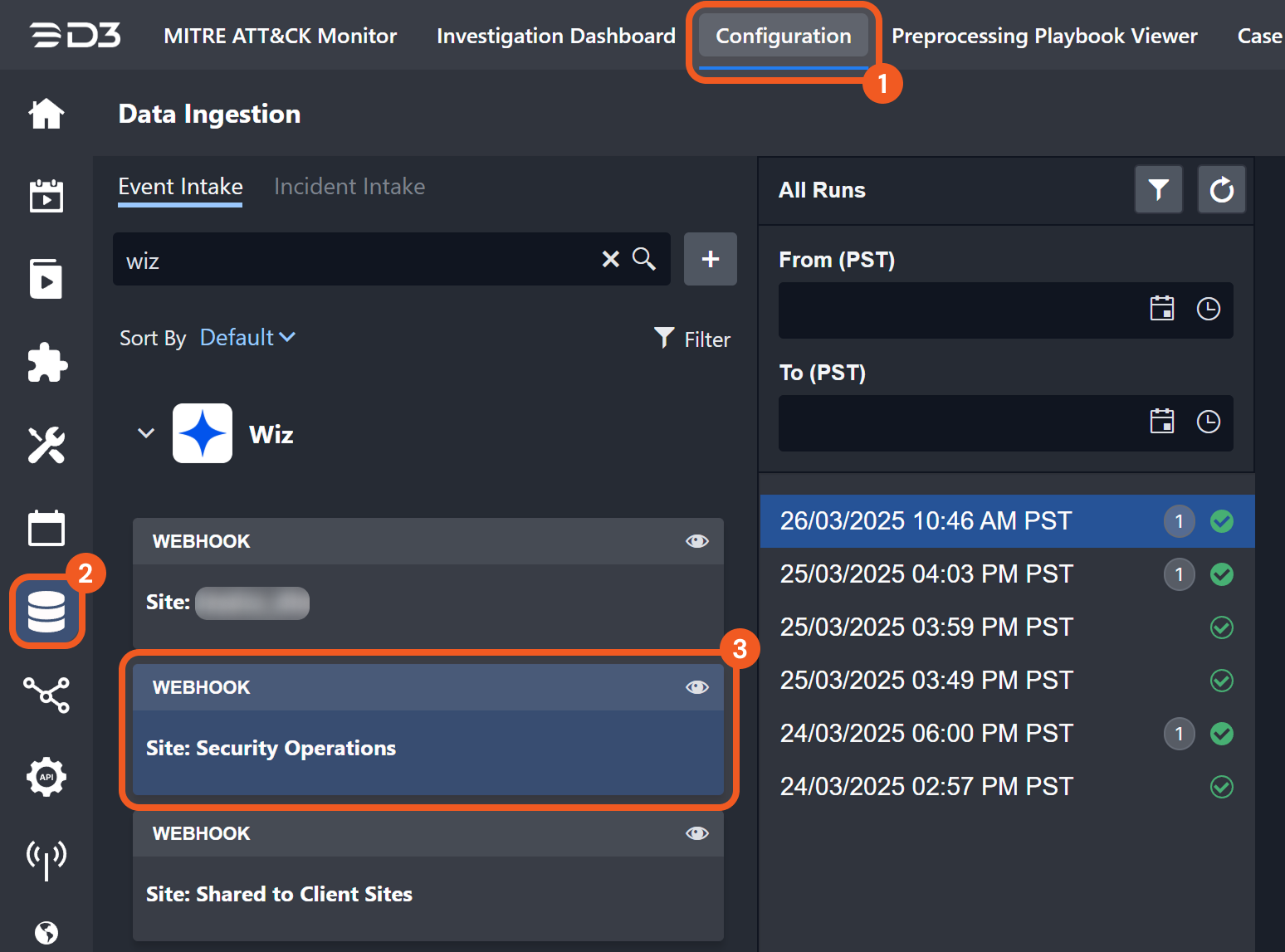The height and width of the screenshot is (952, 1285).
Task: Toggle eye icon on the first webhook card
Action: click(696, 541)
